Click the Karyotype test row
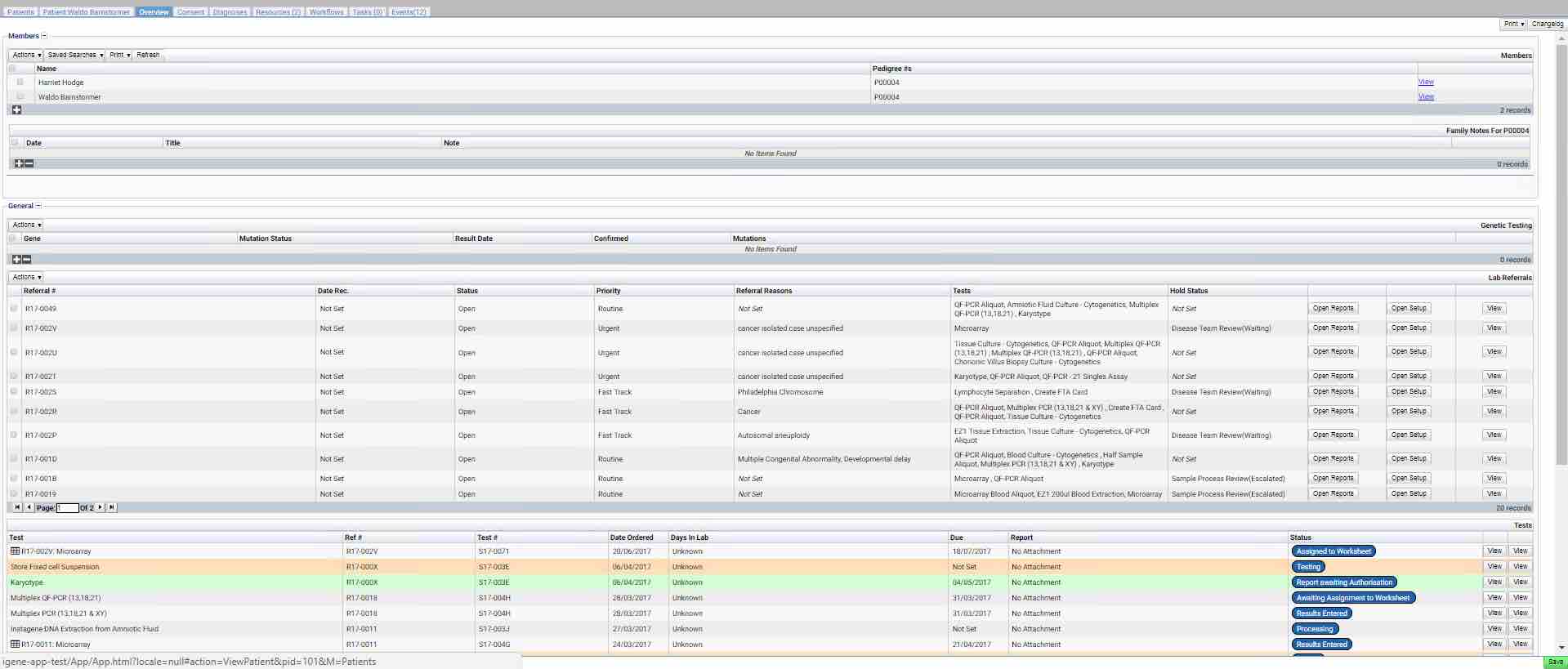This screenshot has height=669, width=1568. pyautogui.click(x=770, y=582)
